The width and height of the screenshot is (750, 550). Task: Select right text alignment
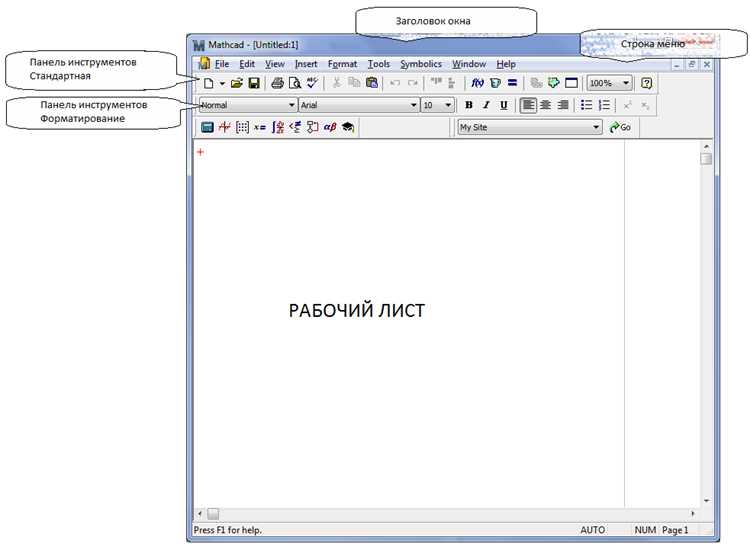click(563, 105)
